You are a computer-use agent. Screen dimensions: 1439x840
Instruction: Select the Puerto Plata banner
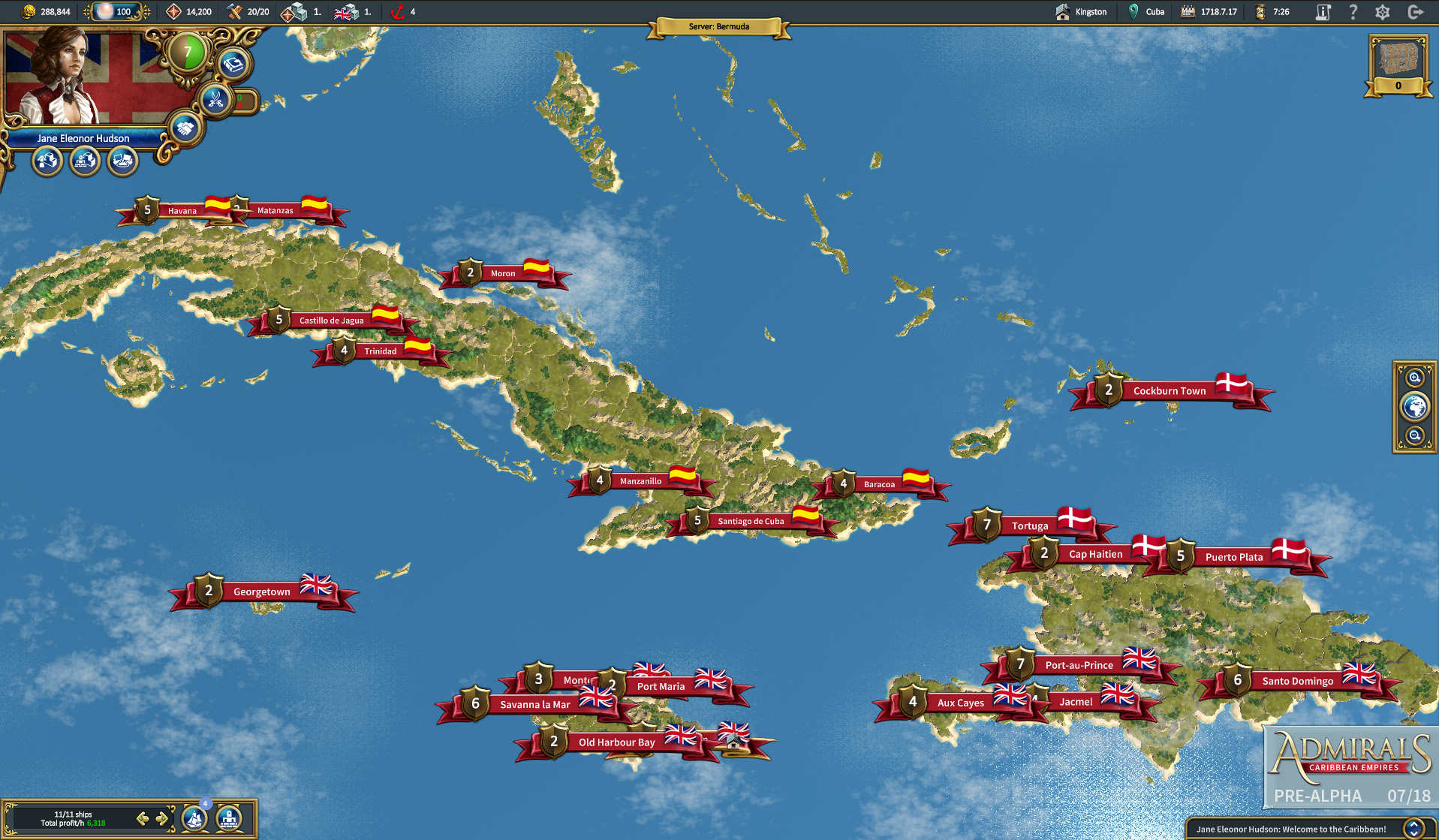(x=1235, y=557)
